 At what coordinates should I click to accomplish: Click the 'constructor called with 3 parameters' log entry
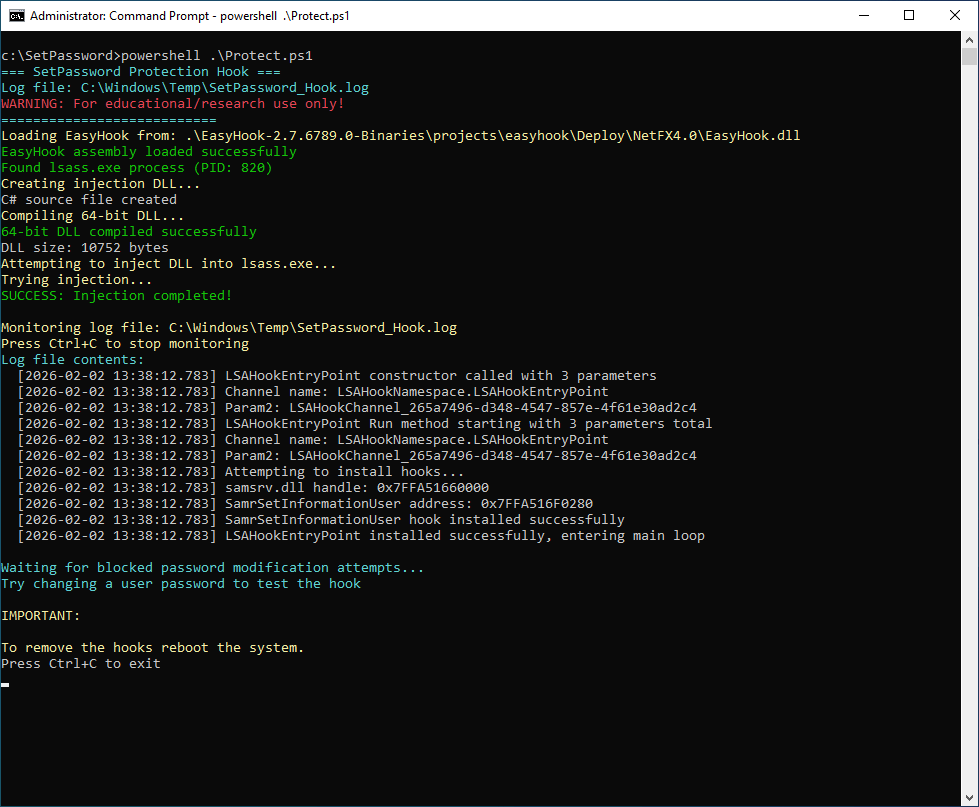click(x=337, y=376)
